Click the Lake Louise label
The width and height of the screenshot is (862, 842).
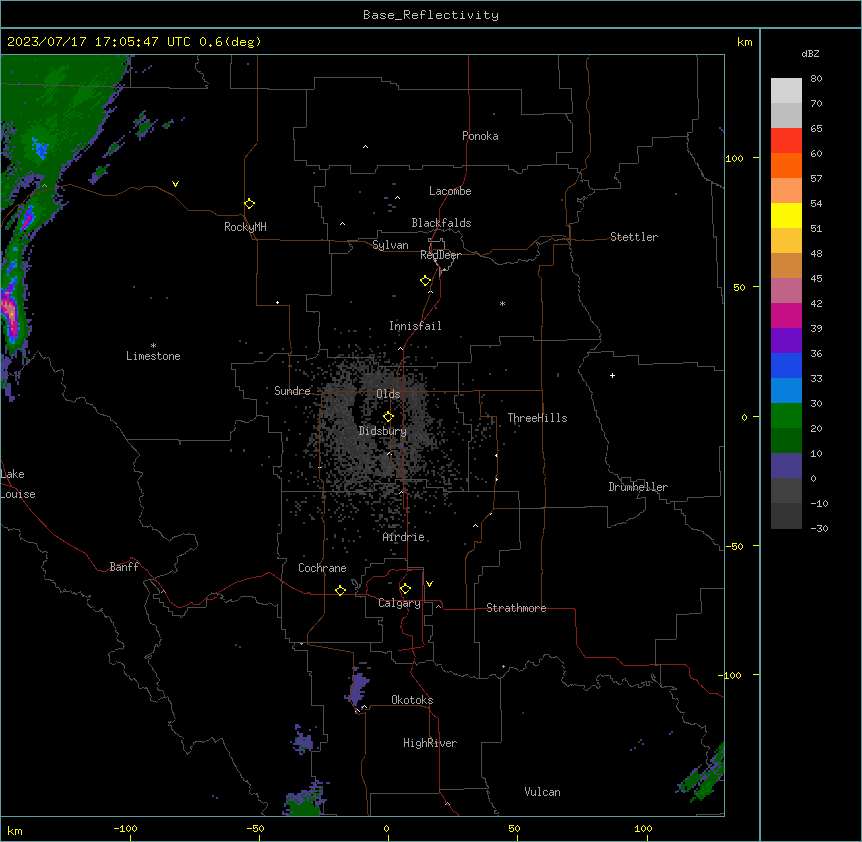18,484
